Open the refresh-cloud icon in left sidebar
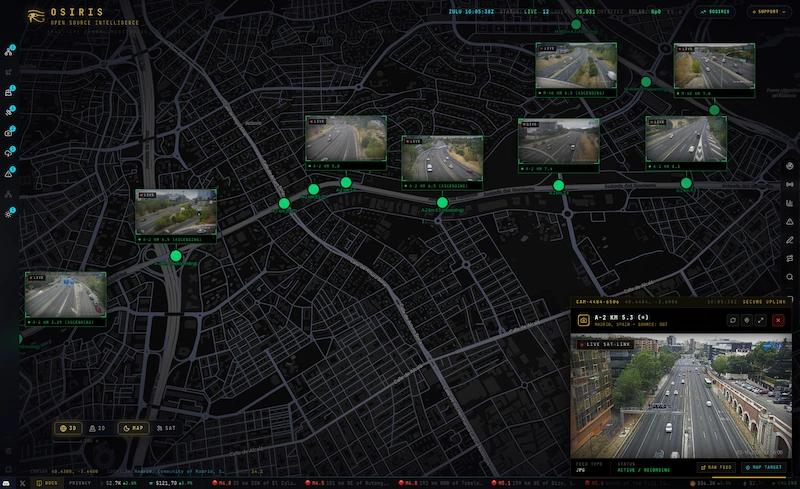Image resolution: width=800 pixels, height=489 pixels. point(9,153)
